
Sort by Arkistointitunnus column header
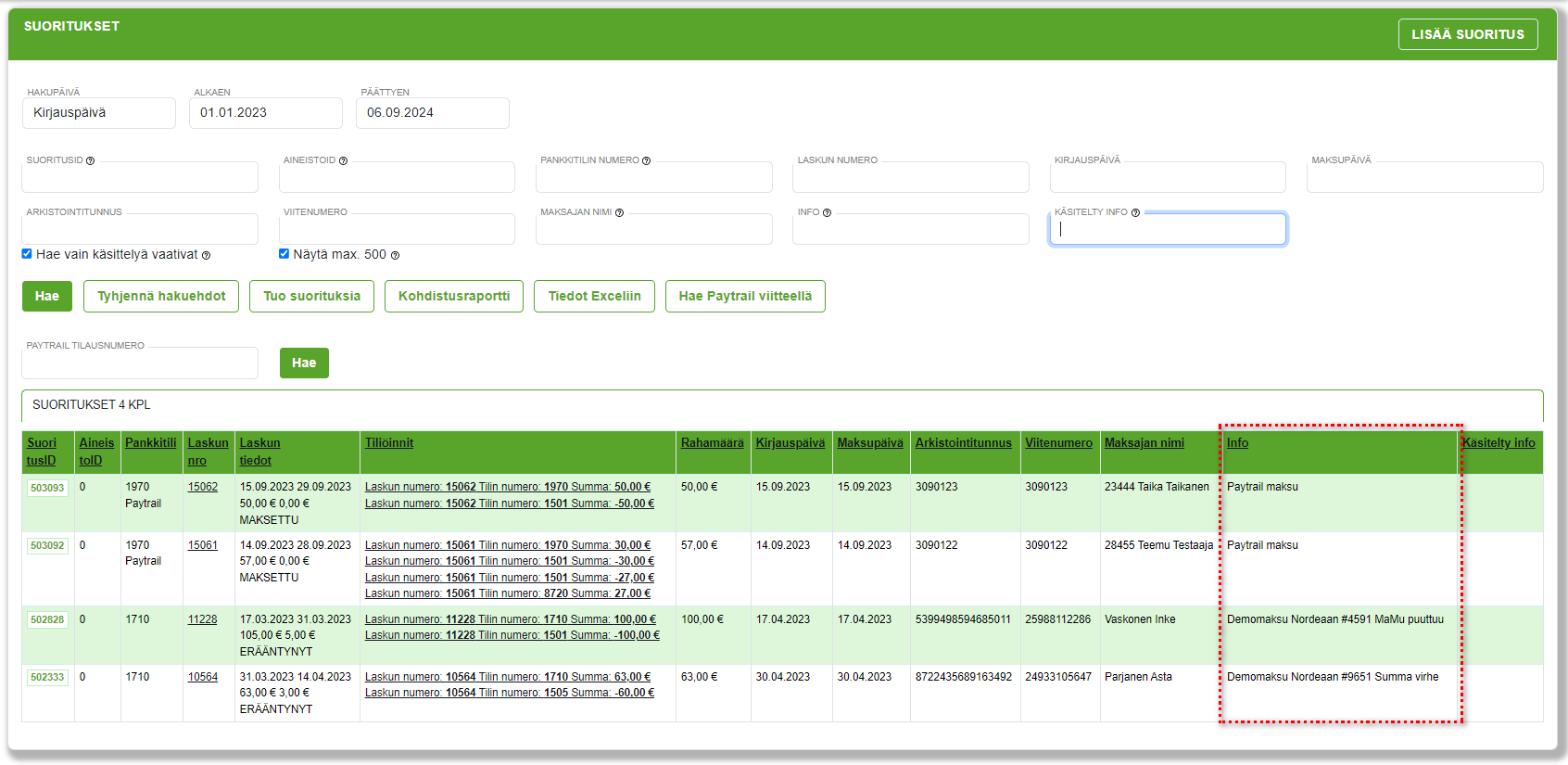pyautogui.click(x=964, y=443)
